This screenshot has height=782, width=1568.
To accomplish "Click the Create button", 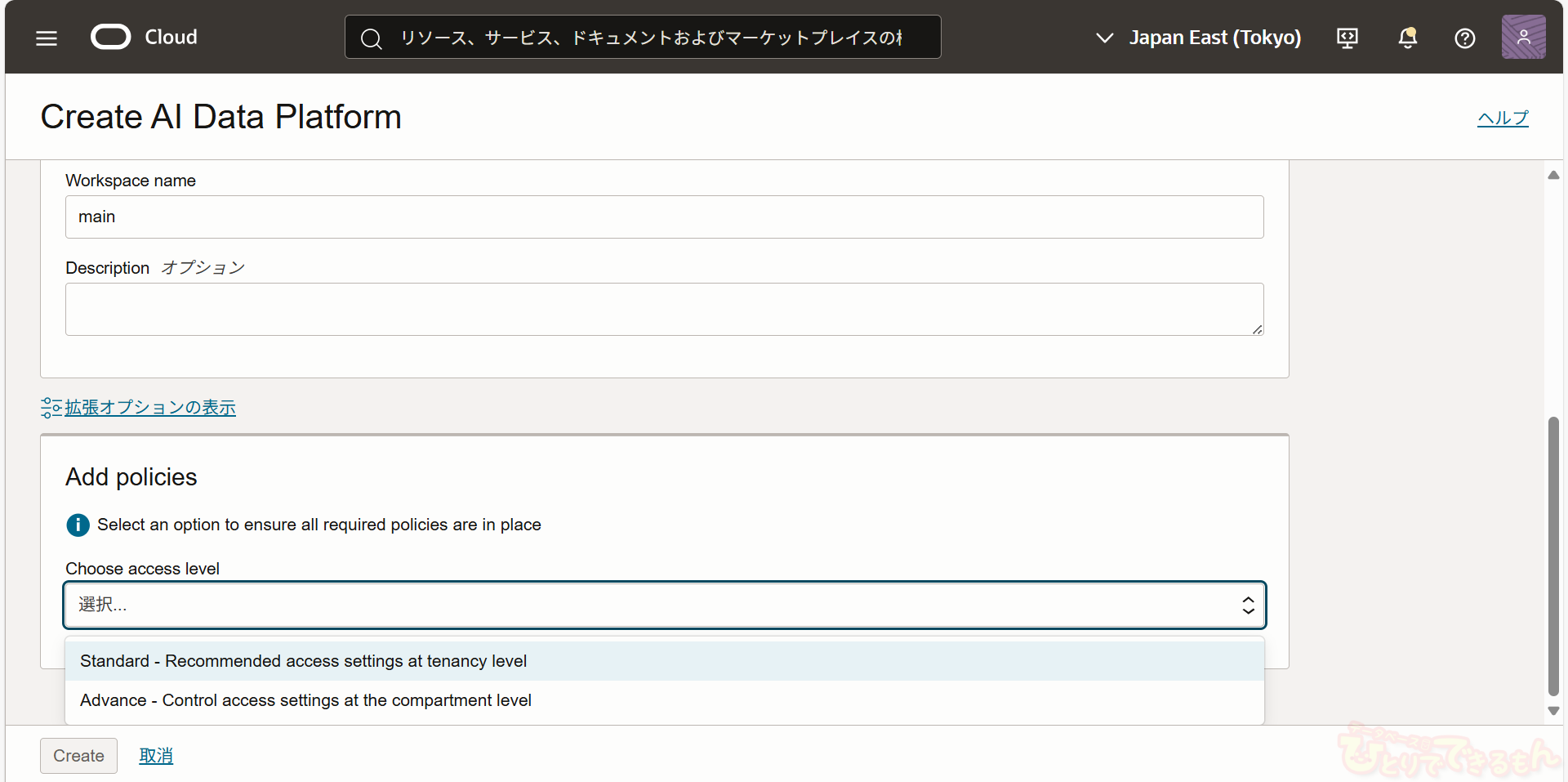I will (x=78, y=756).
